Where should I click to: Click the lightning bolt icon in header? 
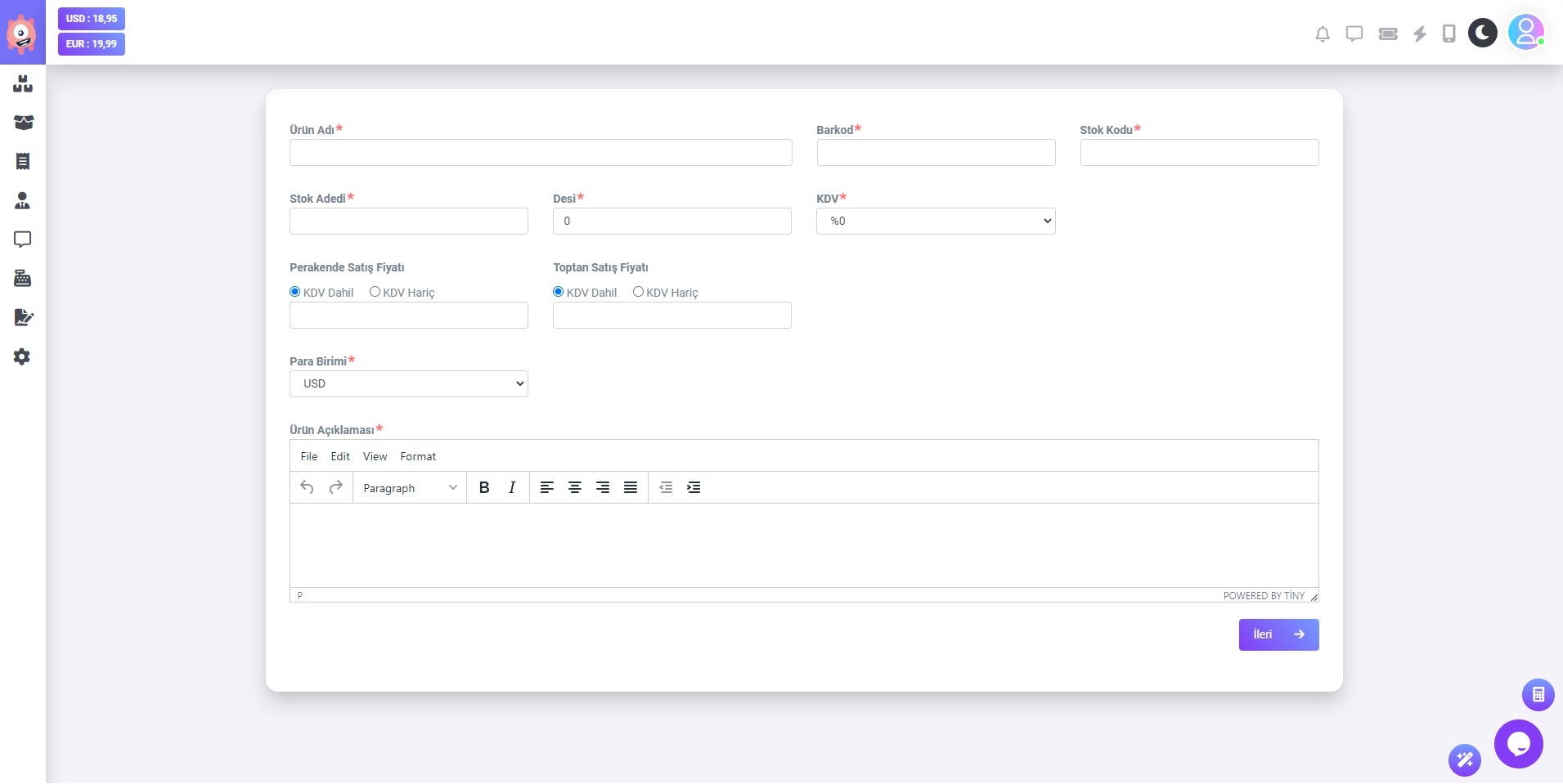coord(1420,34)
